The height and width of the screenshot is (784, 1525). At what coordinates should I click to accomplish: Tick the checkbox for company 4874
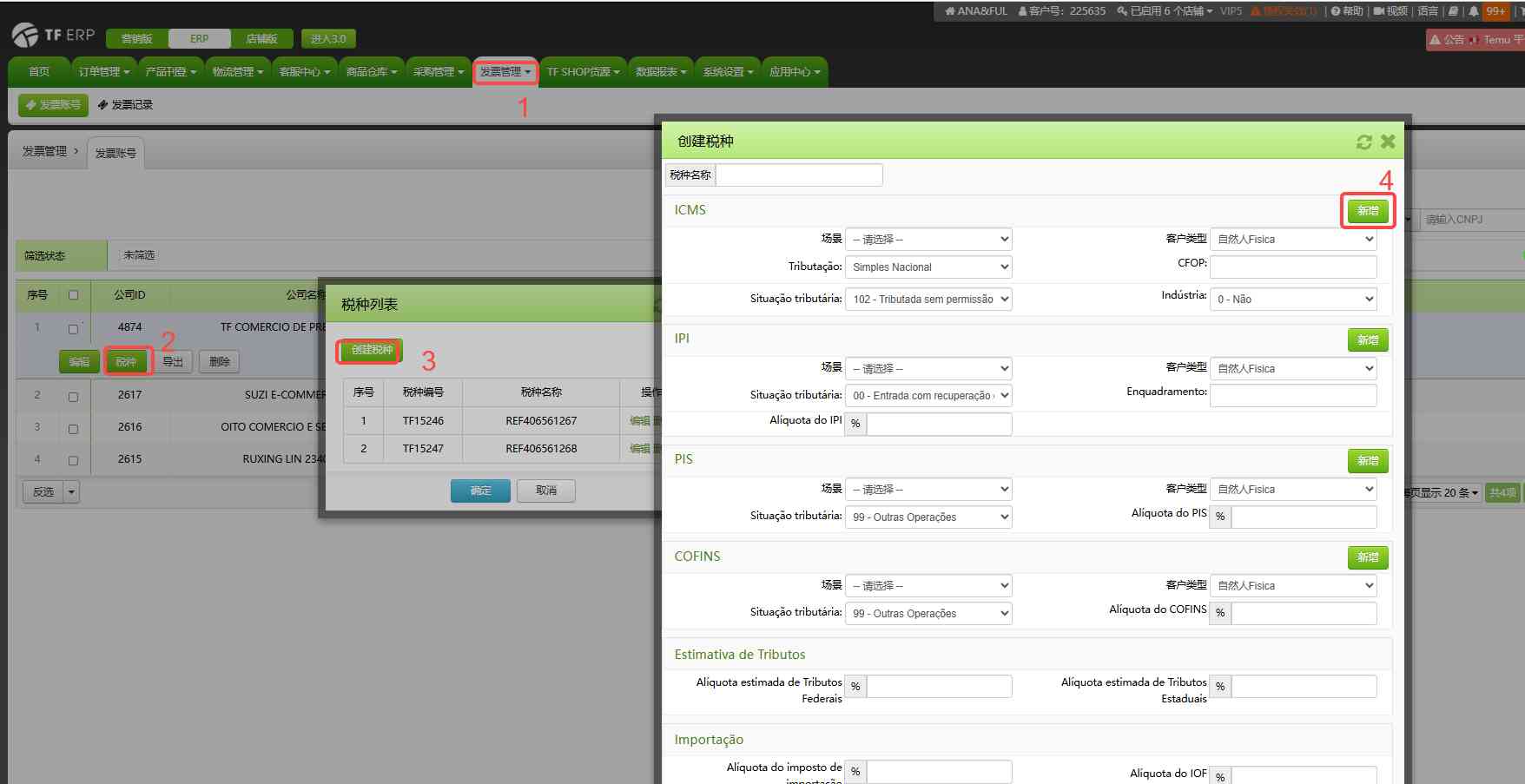73,329
